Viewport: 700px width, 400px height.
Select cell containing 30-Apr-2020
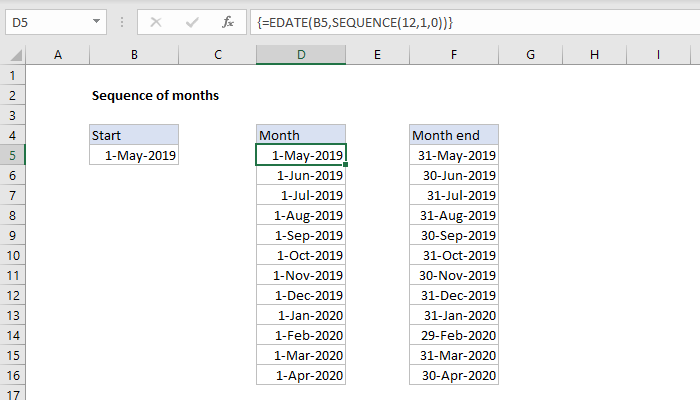click(453, 376)
